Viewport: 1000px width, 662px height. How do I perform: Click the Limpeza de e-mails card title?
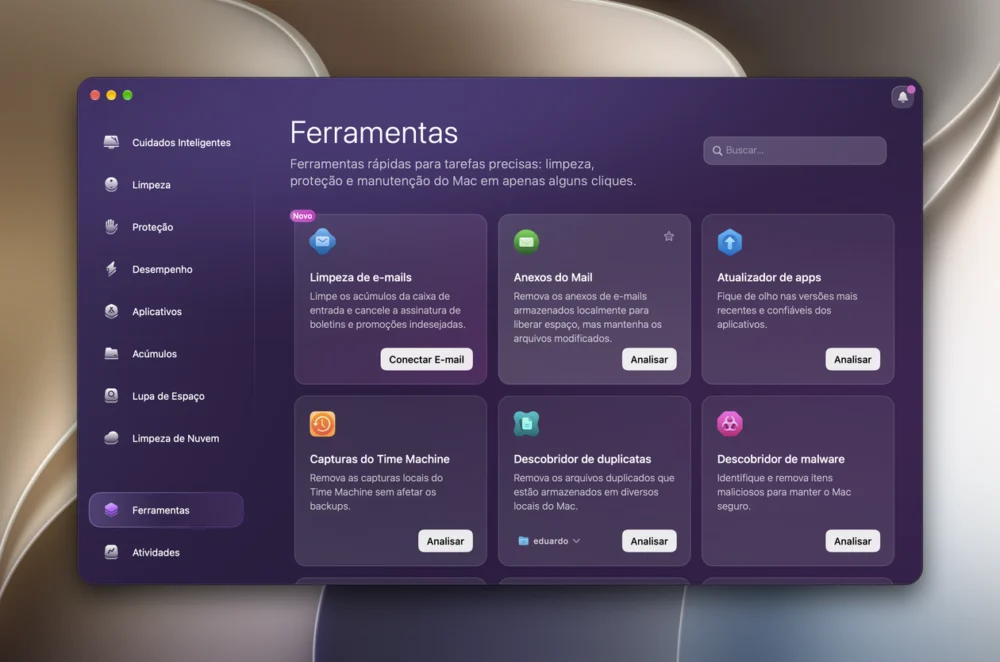tap(361, 277)
